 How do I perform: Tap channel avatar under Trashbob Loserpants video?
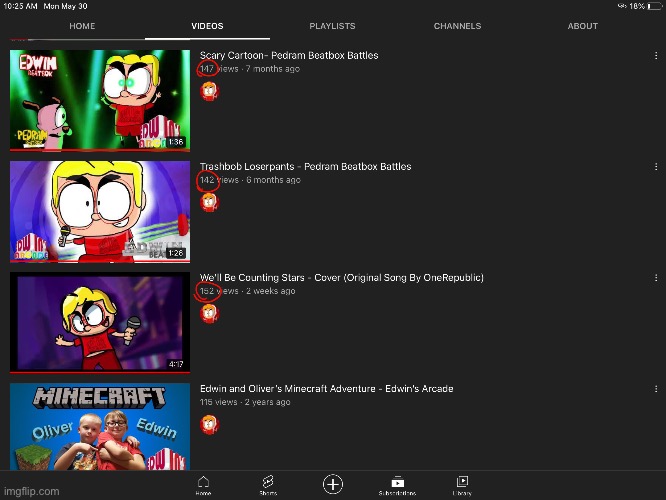coord(209,202)
